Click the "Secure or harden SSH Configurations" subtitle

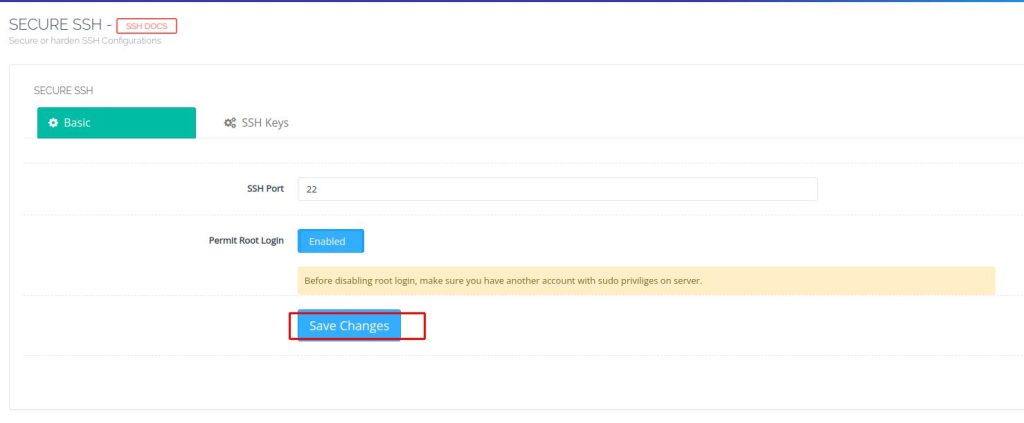[85, 41]
